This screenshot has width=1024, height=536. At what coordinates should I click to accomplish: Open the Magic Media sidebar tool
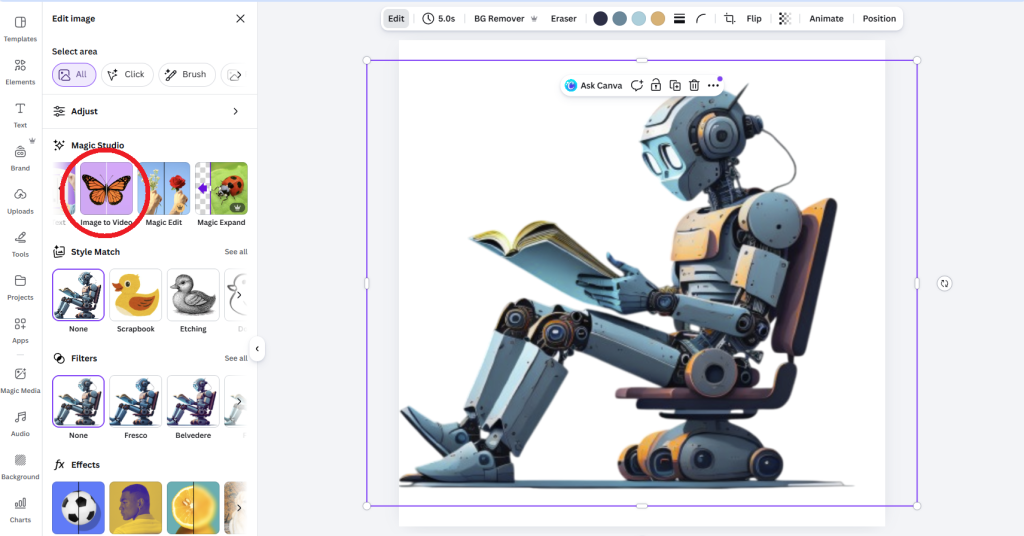pyautogui.click(x=20, y=378)
